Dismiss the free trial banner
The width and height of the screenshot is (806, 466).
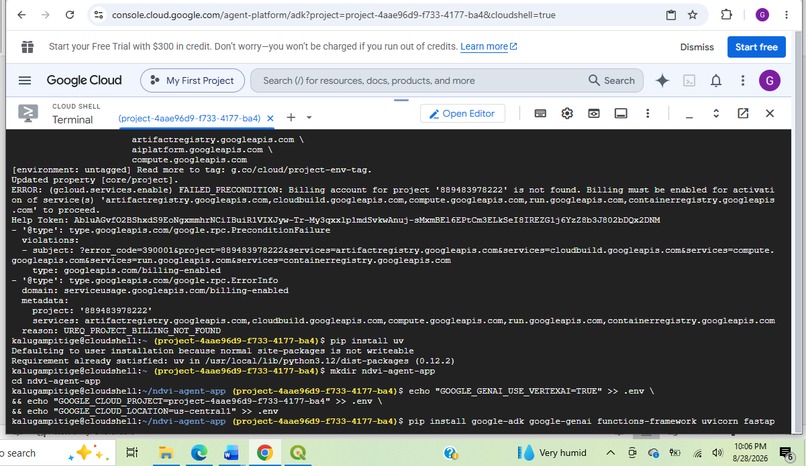(697, 47)
